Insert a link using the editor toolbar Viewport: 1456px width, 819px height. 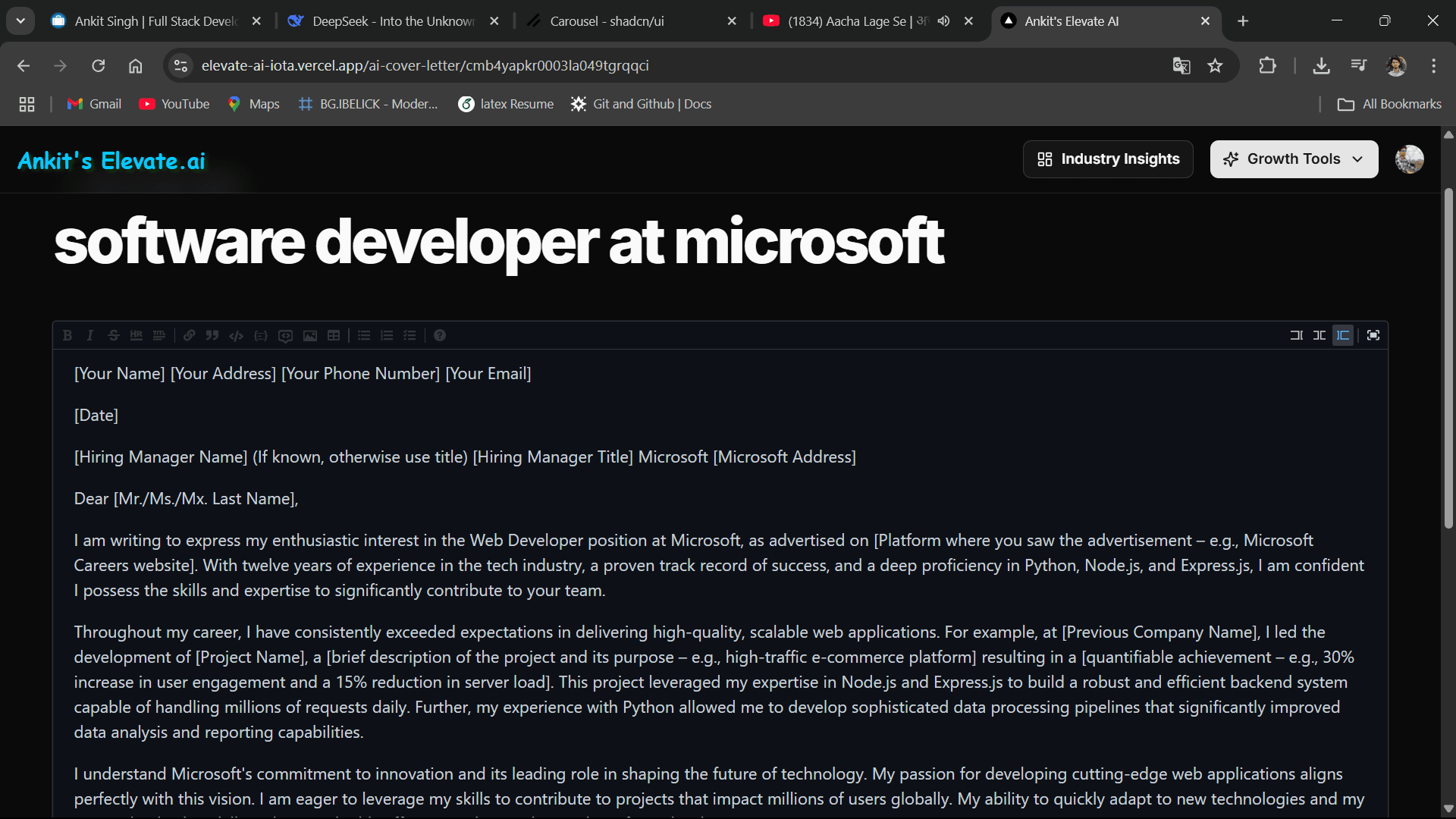(x=189, y=335)
